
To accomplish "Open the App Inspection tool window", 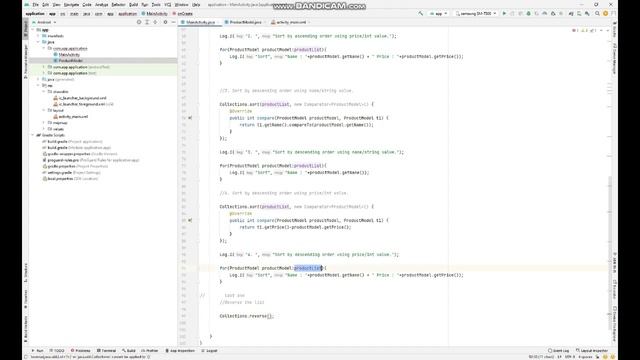I will coord(180,351).
